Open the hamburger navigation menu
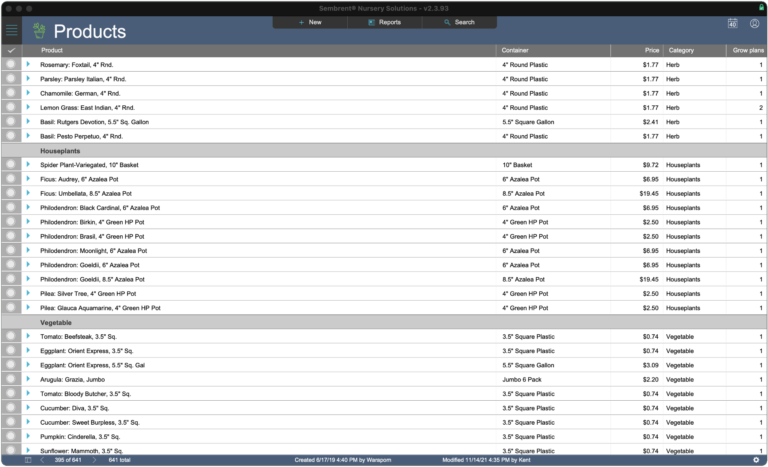The height and width of the screenshot is (467, 768). pos(11,30)
